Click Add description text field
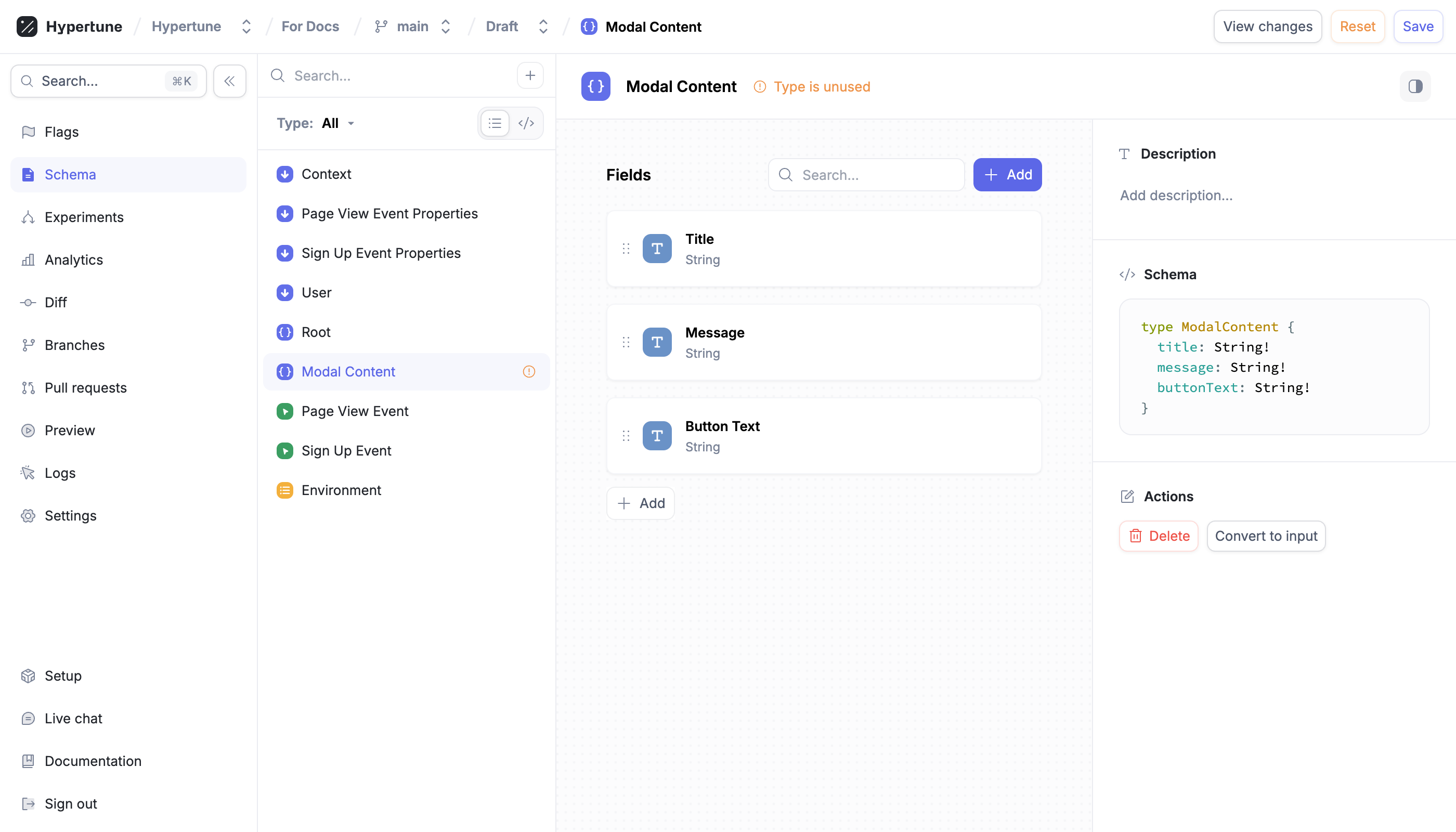 [1176, 196]
